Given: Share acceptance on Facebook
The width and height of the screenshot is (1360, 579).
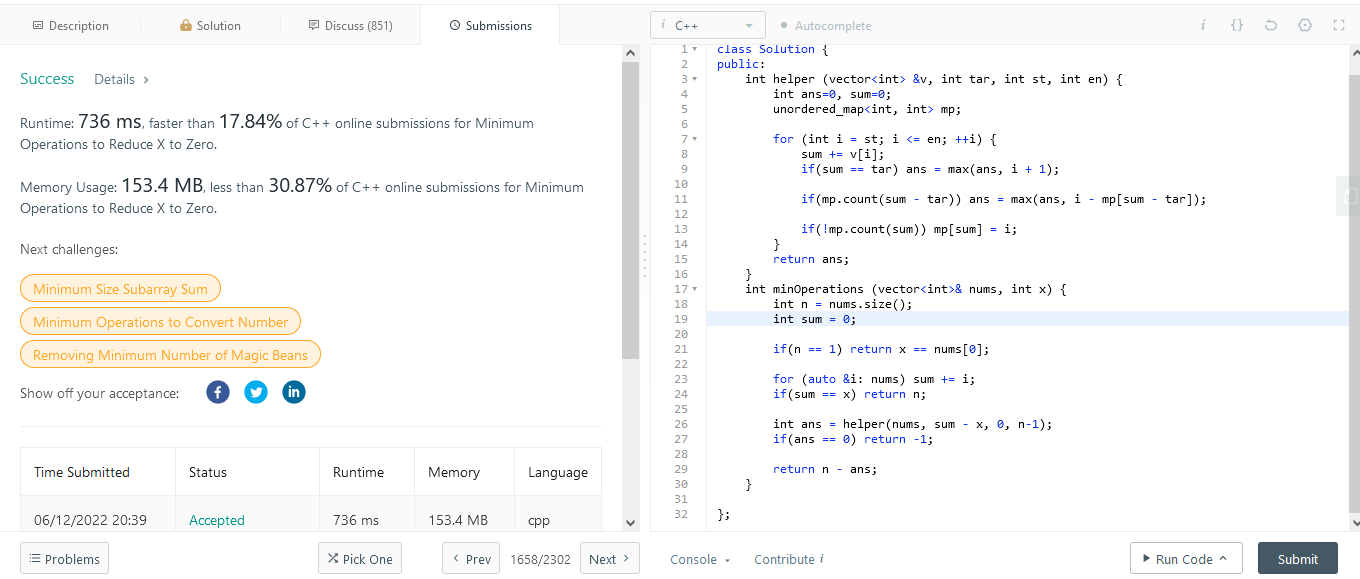Looking at the screenshot, I should point(218,392).
